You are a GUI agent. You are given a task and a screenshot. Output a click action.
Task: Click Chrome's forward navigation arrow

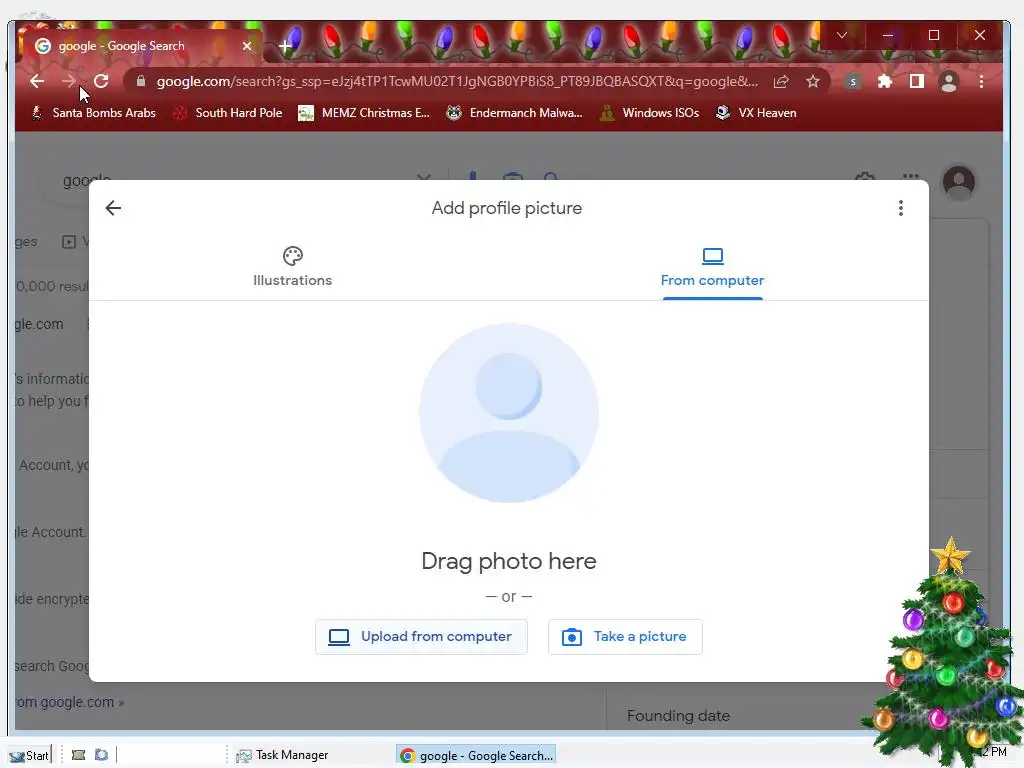pos(69,81)
